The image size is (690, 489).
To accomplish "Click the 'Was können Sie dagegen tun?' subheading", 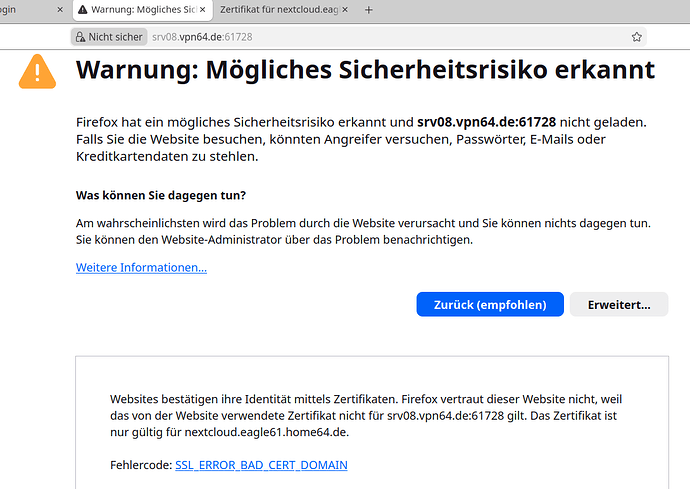I will [160, 195].
